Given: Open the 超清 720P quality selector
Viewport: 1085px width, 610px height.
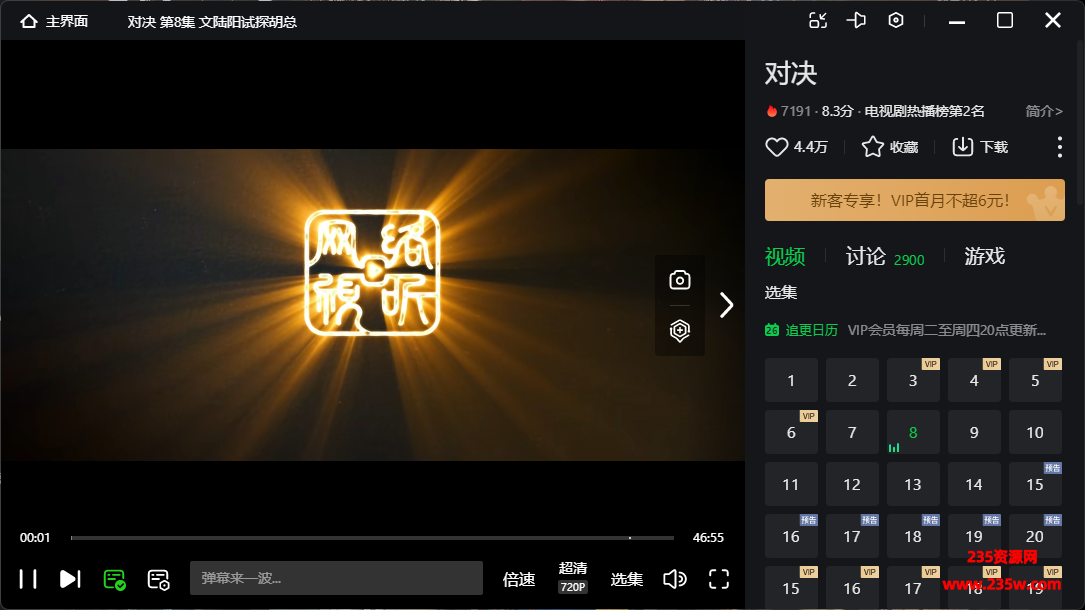Looking at the screenshot, I should tap(573, 577).
